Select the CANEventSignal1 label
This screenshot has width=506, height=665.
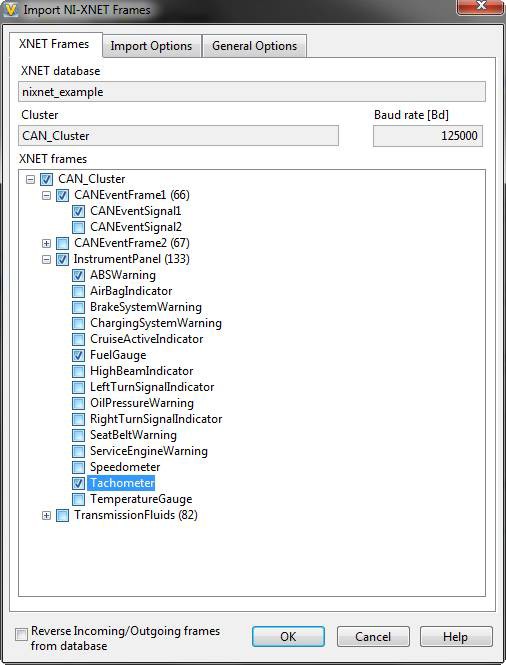click(x=135, y=211)
